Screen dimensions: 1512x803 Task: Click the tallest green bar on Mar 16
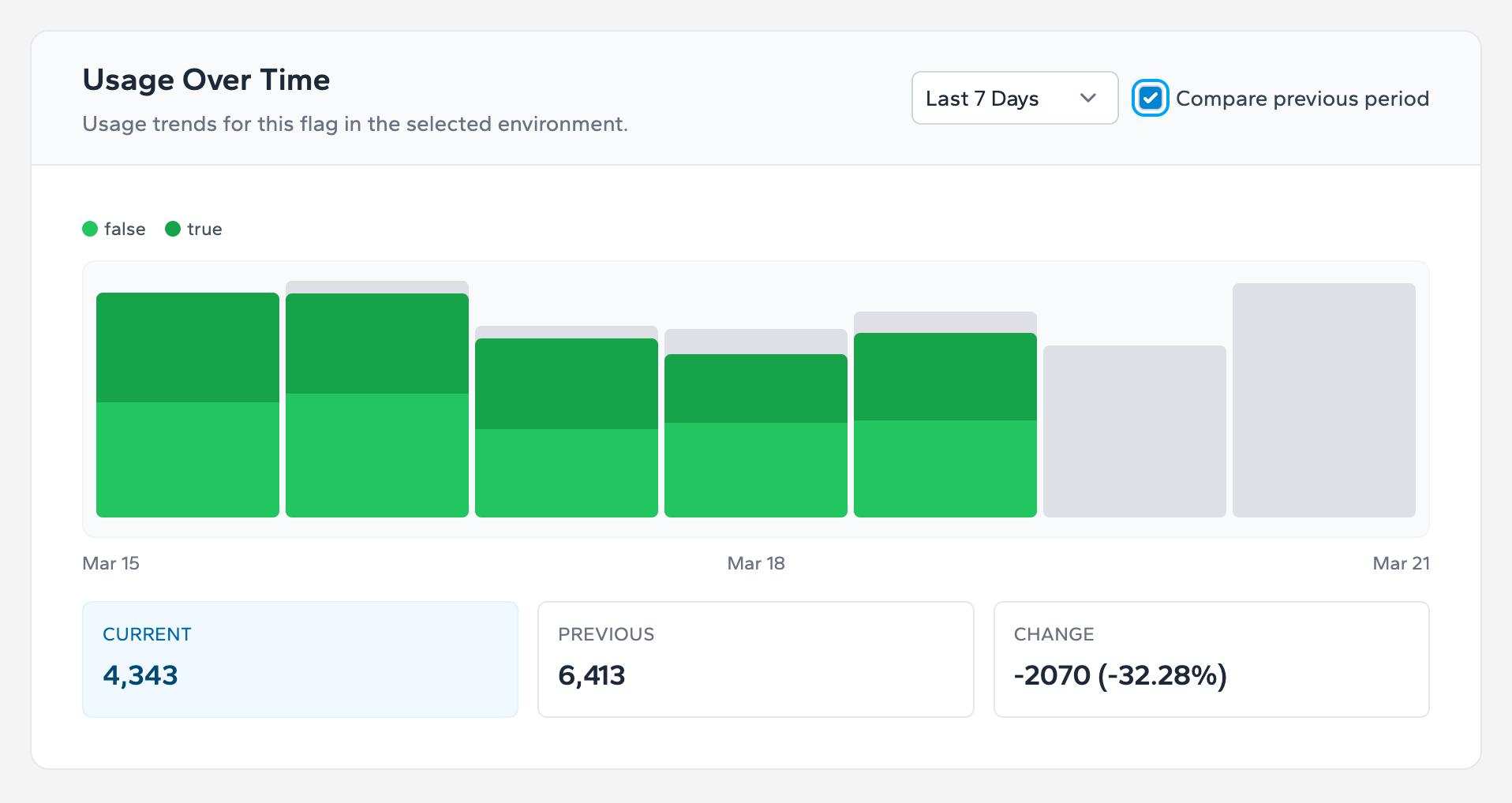coord(376,404)
